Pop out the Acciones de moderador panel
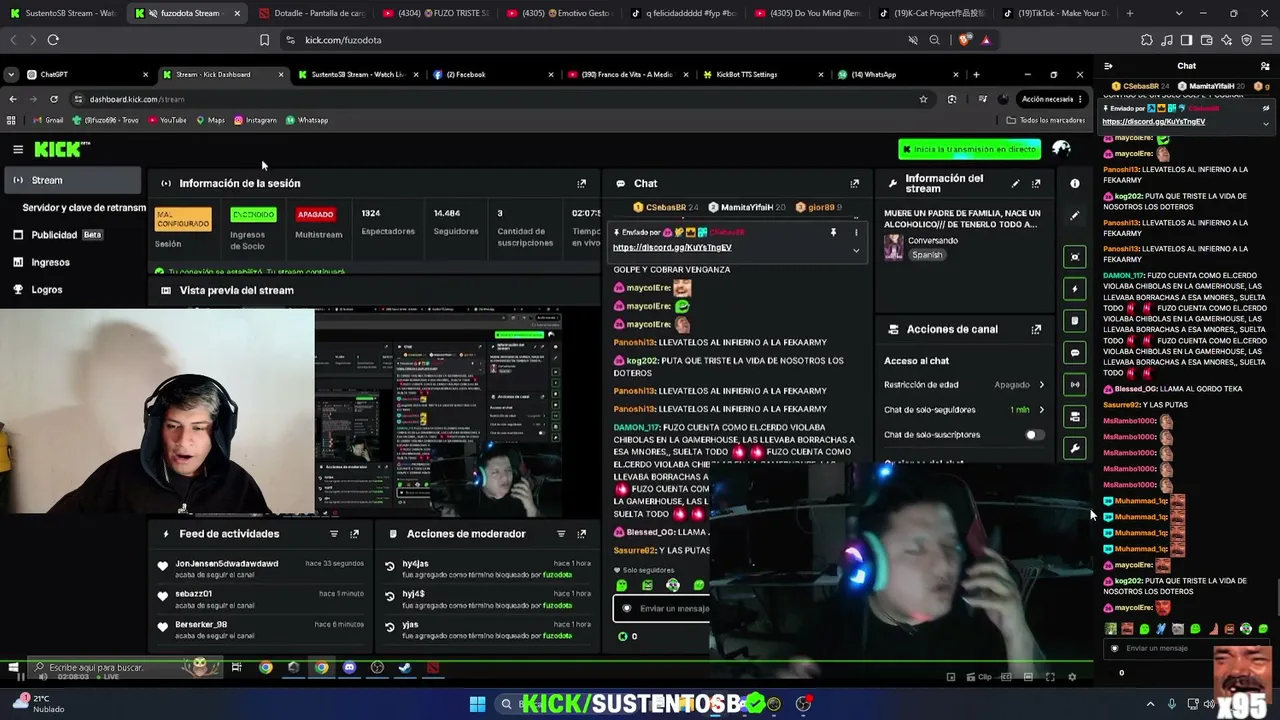 pos(581,534)
